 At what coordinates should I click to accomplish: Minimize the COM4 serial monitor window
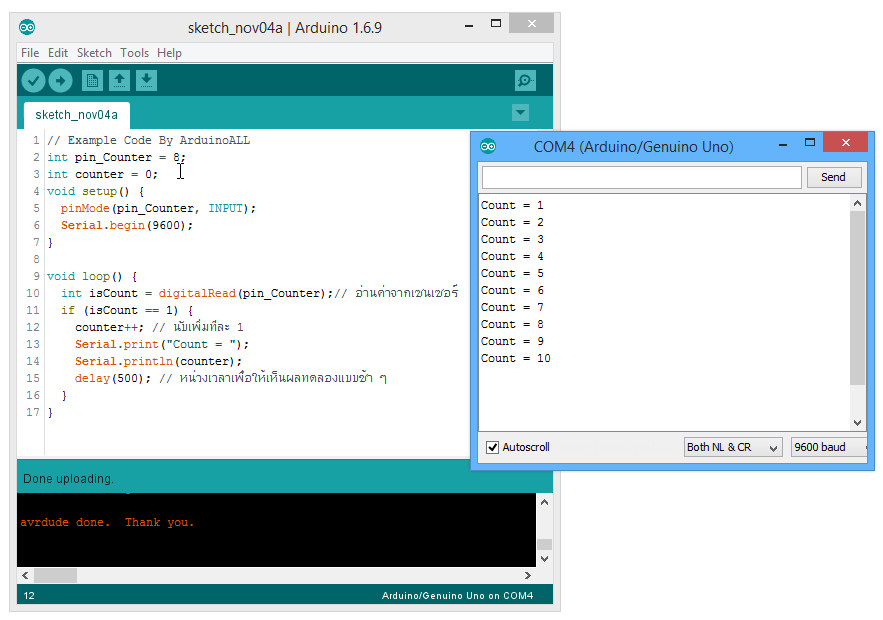tap(783, 144)
